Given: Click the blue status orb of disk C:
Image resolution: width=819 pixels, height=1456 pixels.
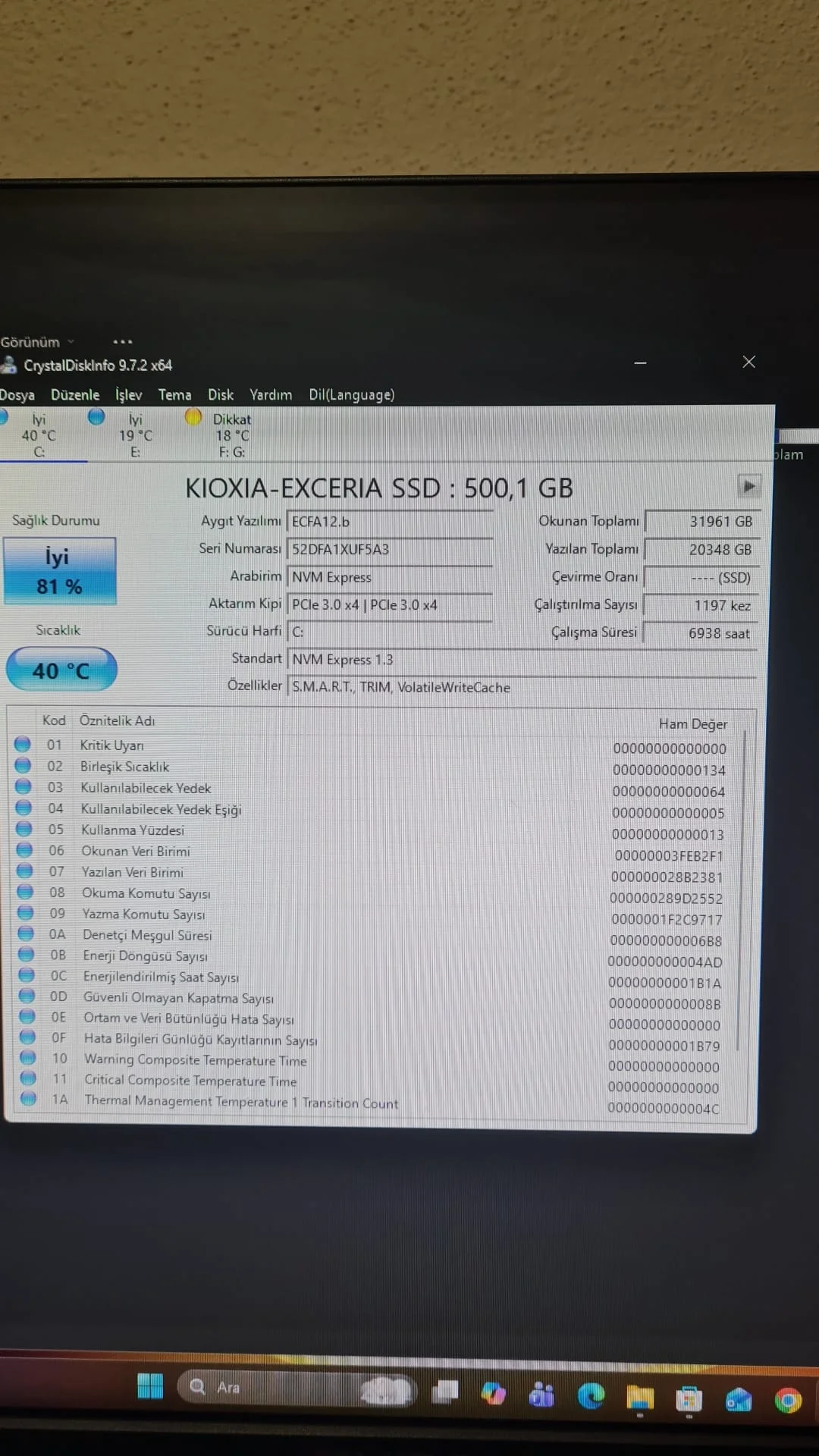Looking at the screenshot, I should click(3, 417).
